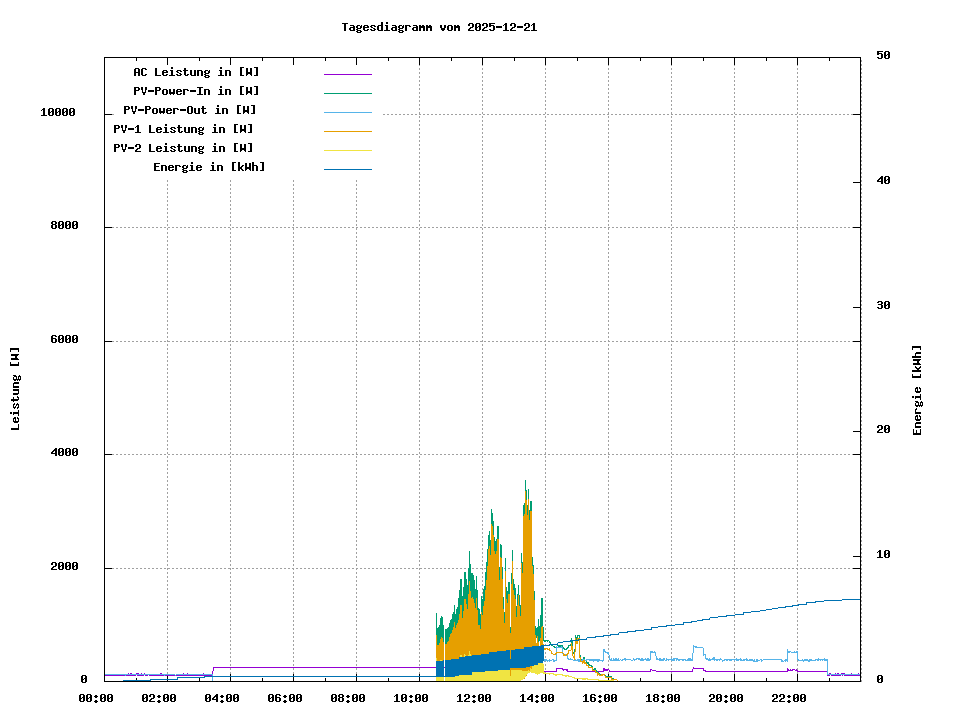960x720 pixels.
Task: Select the light blue PV-Power-Out line sample
Action: (347, 112)
